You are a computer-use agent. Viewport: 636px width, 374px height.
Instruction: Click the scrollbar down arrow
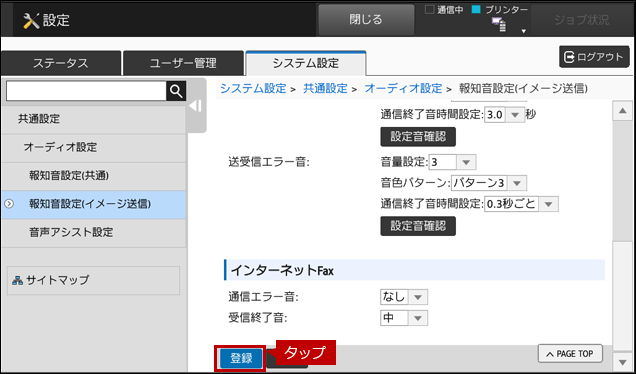click(x=623, y=361)
